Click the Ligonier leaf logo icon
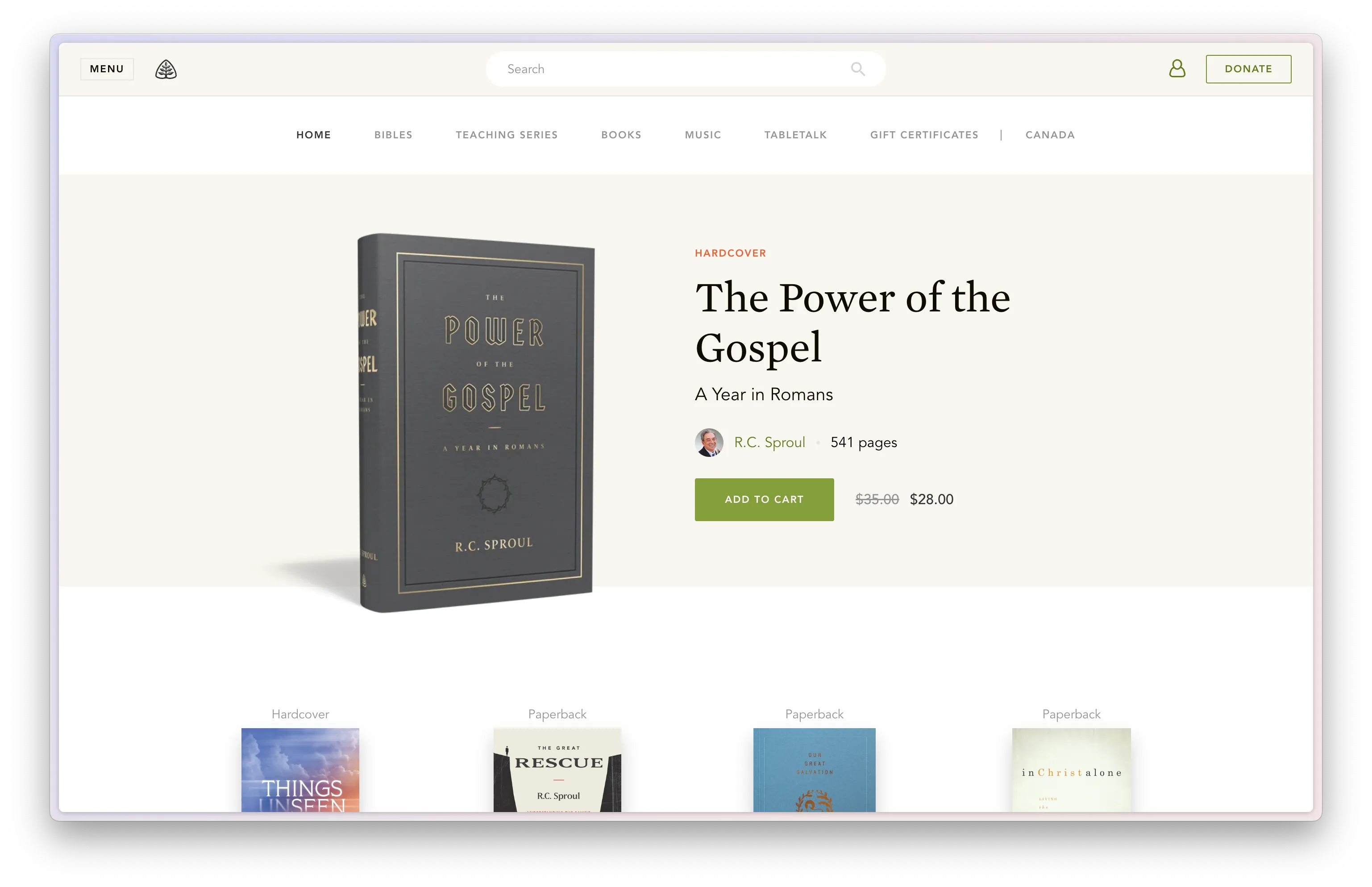The image size is (1372, 887). click(166, 69)
